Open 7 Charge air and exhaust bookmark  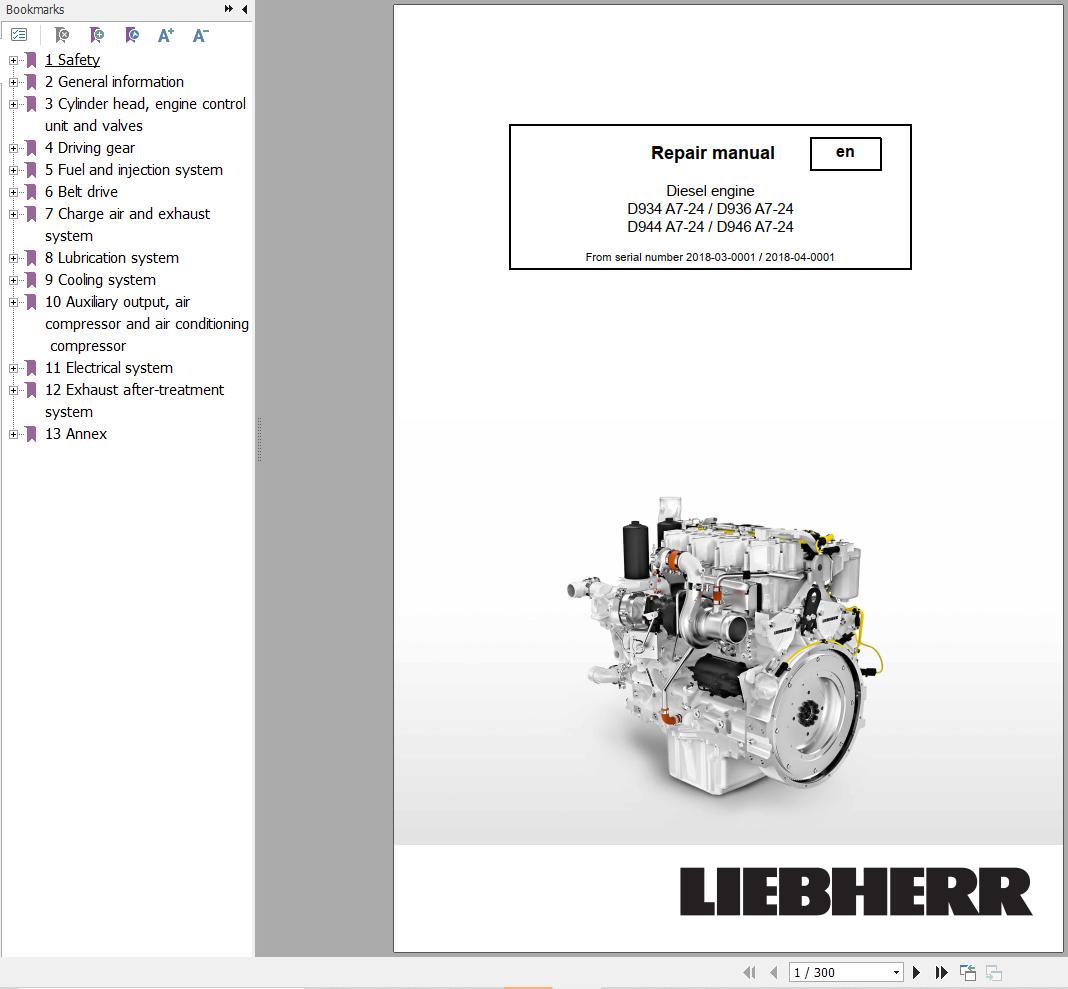point(127,225)
